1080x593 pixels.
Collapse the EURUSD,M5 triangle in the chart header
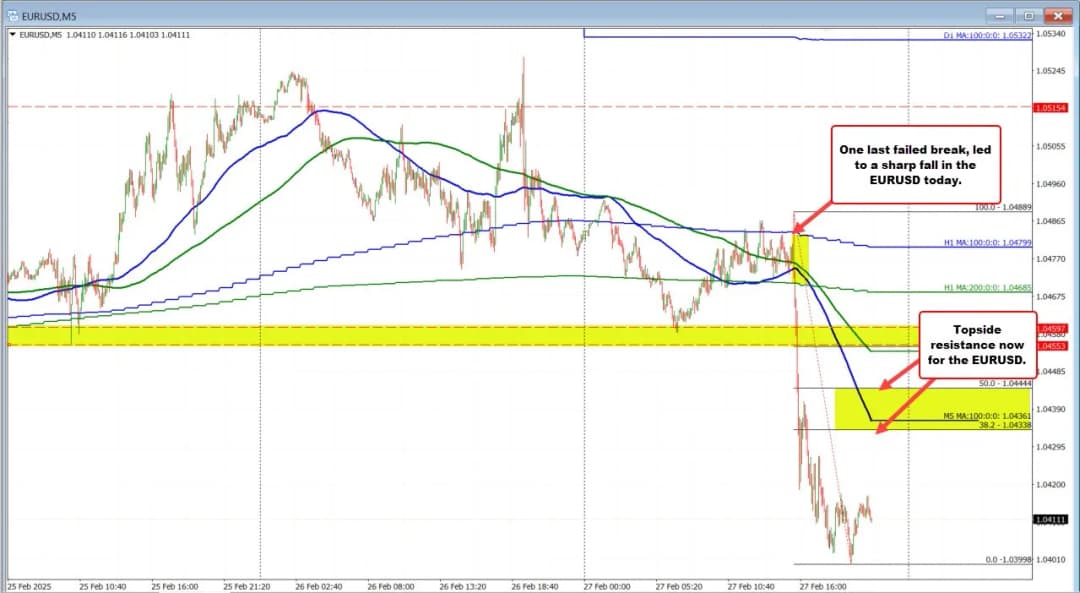click(12, 35)
